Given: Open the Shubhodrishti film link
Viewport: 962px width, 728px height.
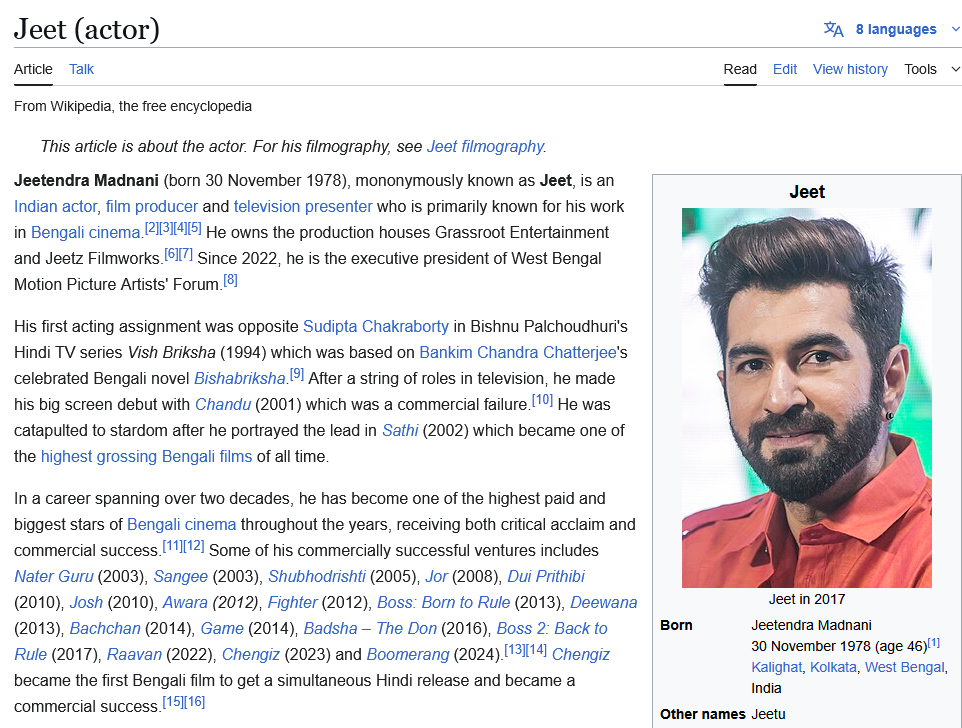Looking at the screenshot, I should tap(317, 577).
